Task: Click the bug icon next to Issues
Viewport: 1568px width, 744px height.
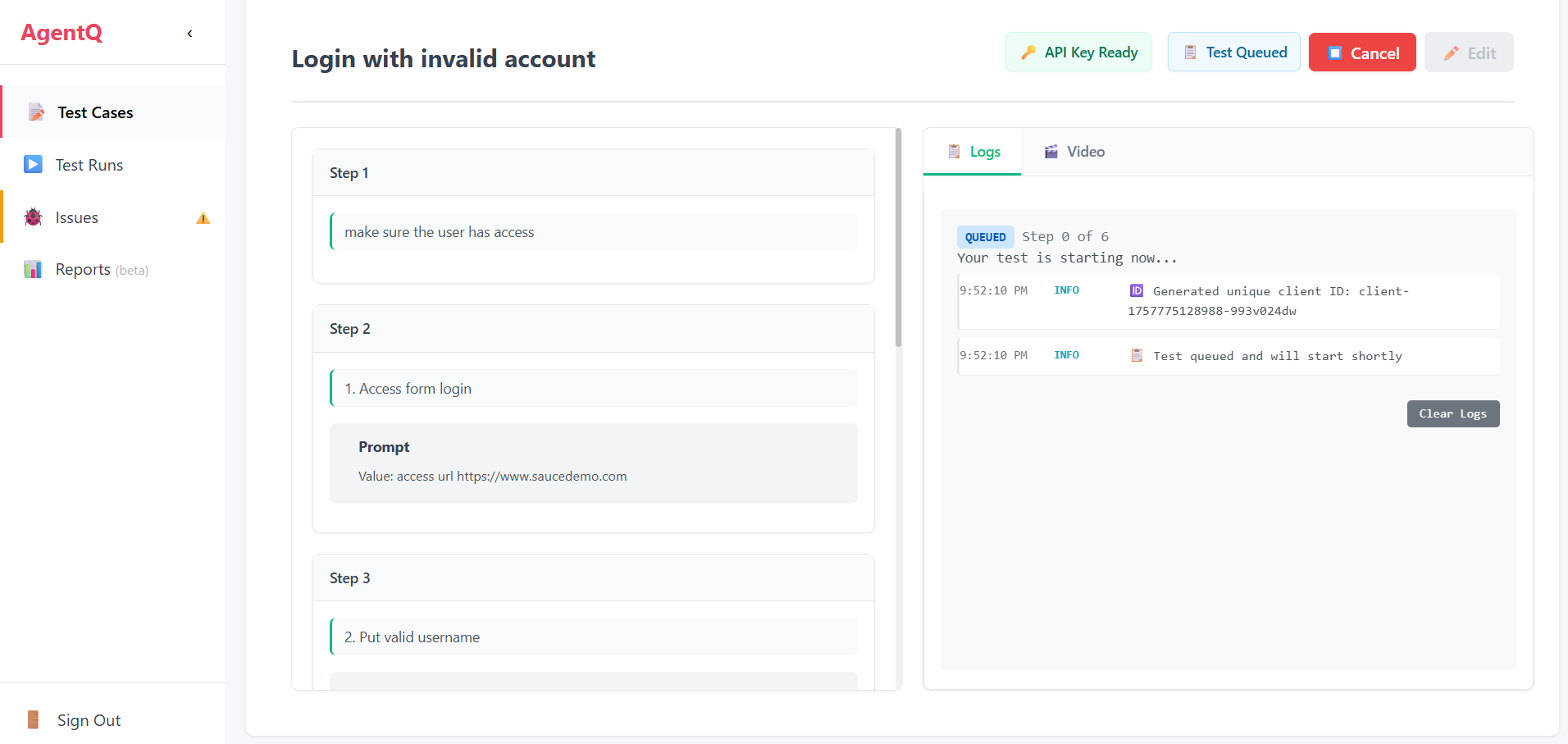Action: tap(33, 217)
